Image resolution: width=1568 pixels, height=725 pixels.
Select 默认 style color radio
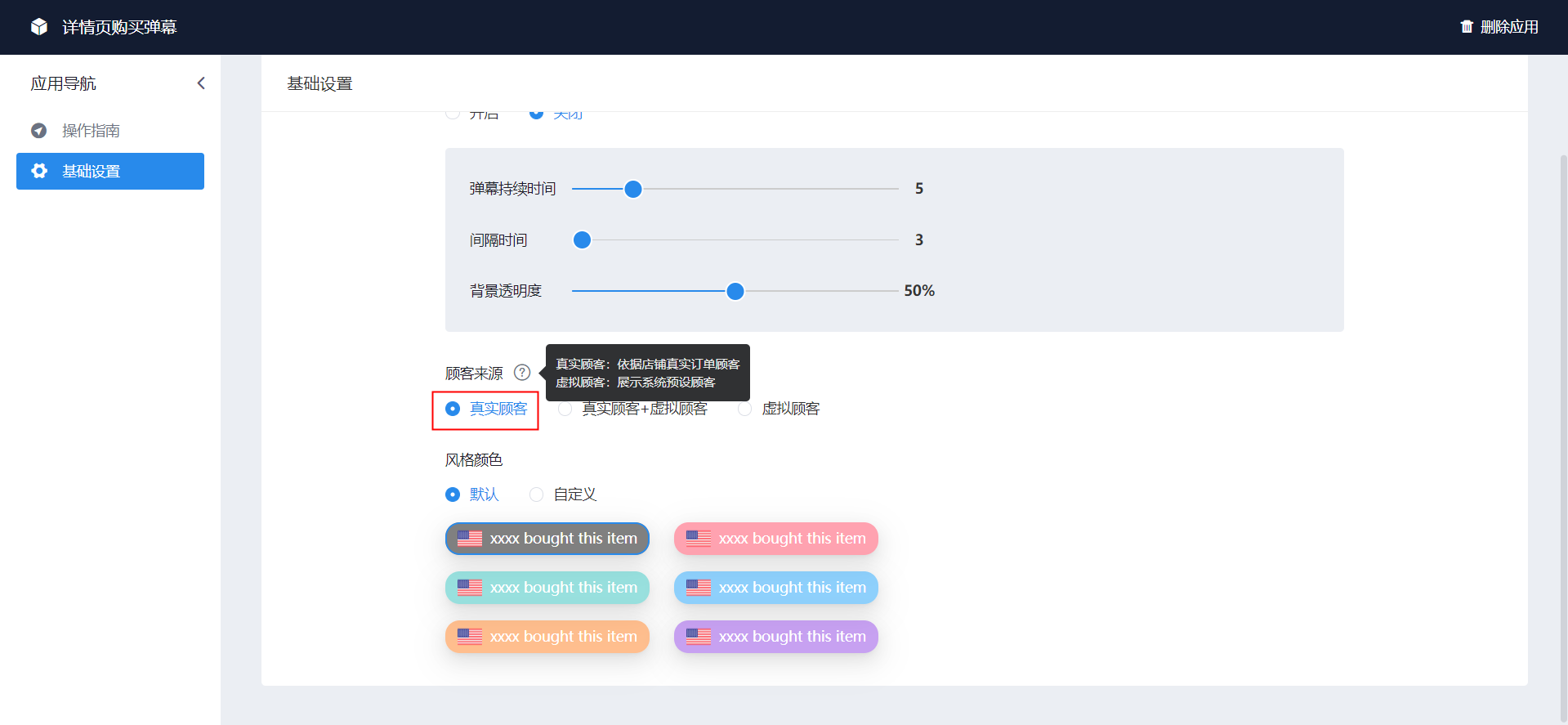tap(471, 495)
